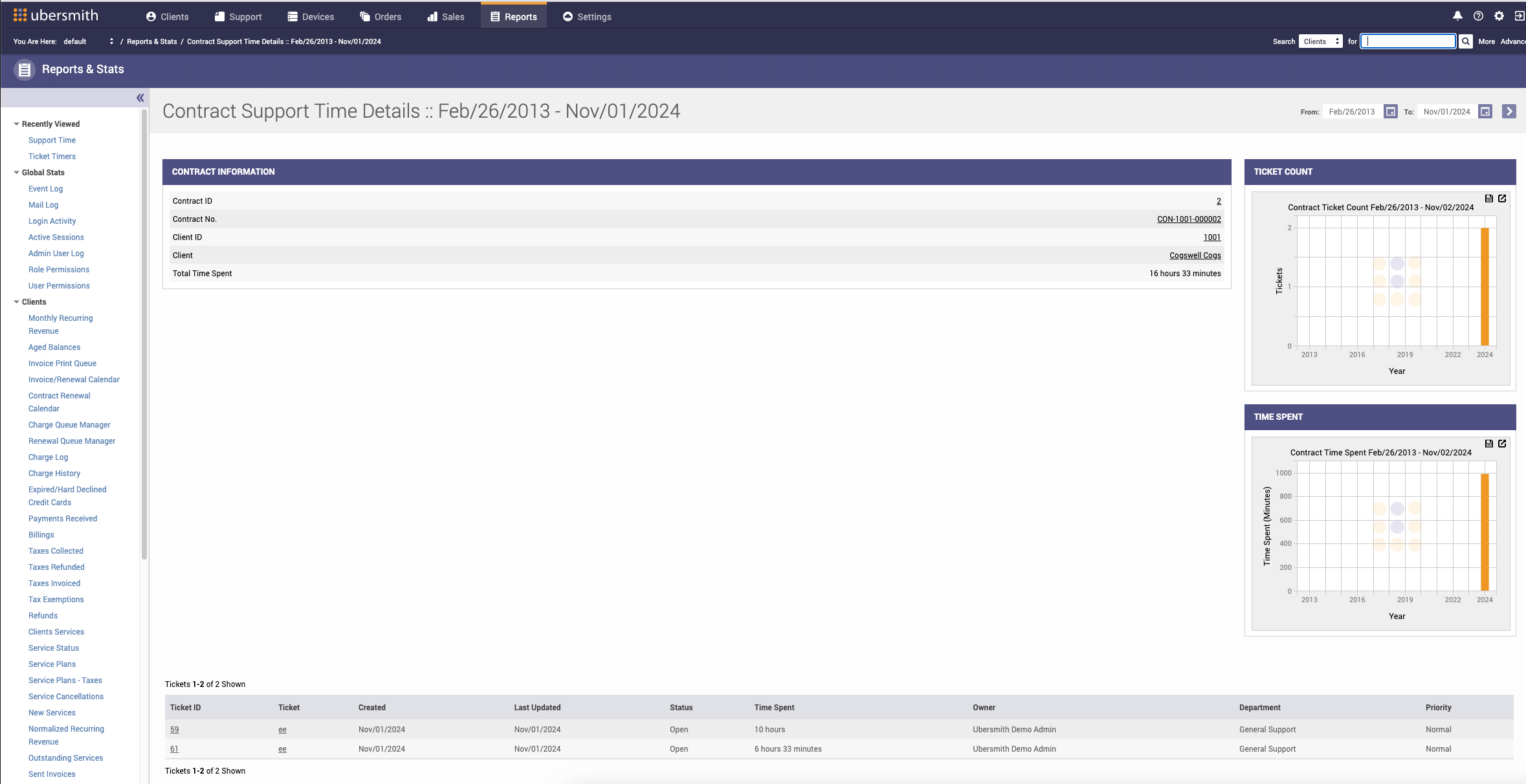Click the search text input field

(x=1408, y=41)
